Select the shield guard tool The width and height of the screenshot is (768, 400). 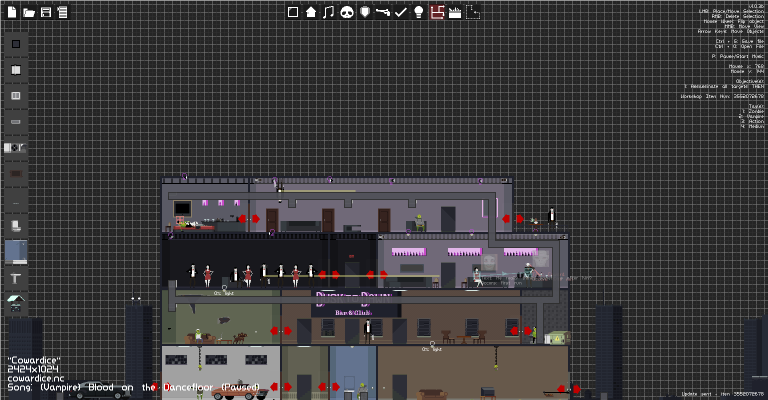click(365, 12)
